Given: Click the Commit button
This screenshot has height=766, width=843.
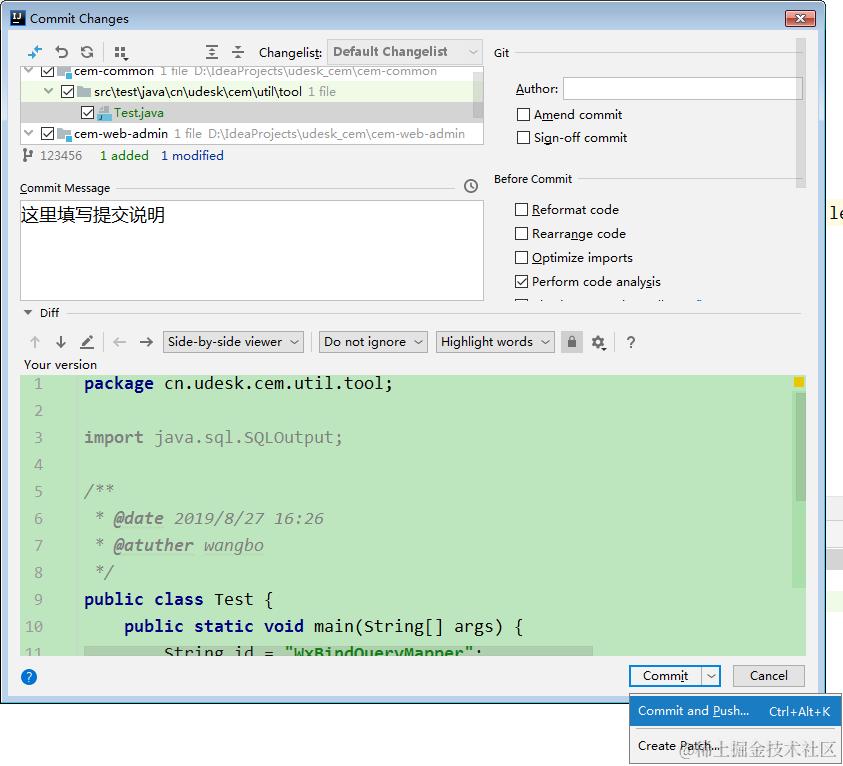Looking at the screenshot, I should pos(666,676).
